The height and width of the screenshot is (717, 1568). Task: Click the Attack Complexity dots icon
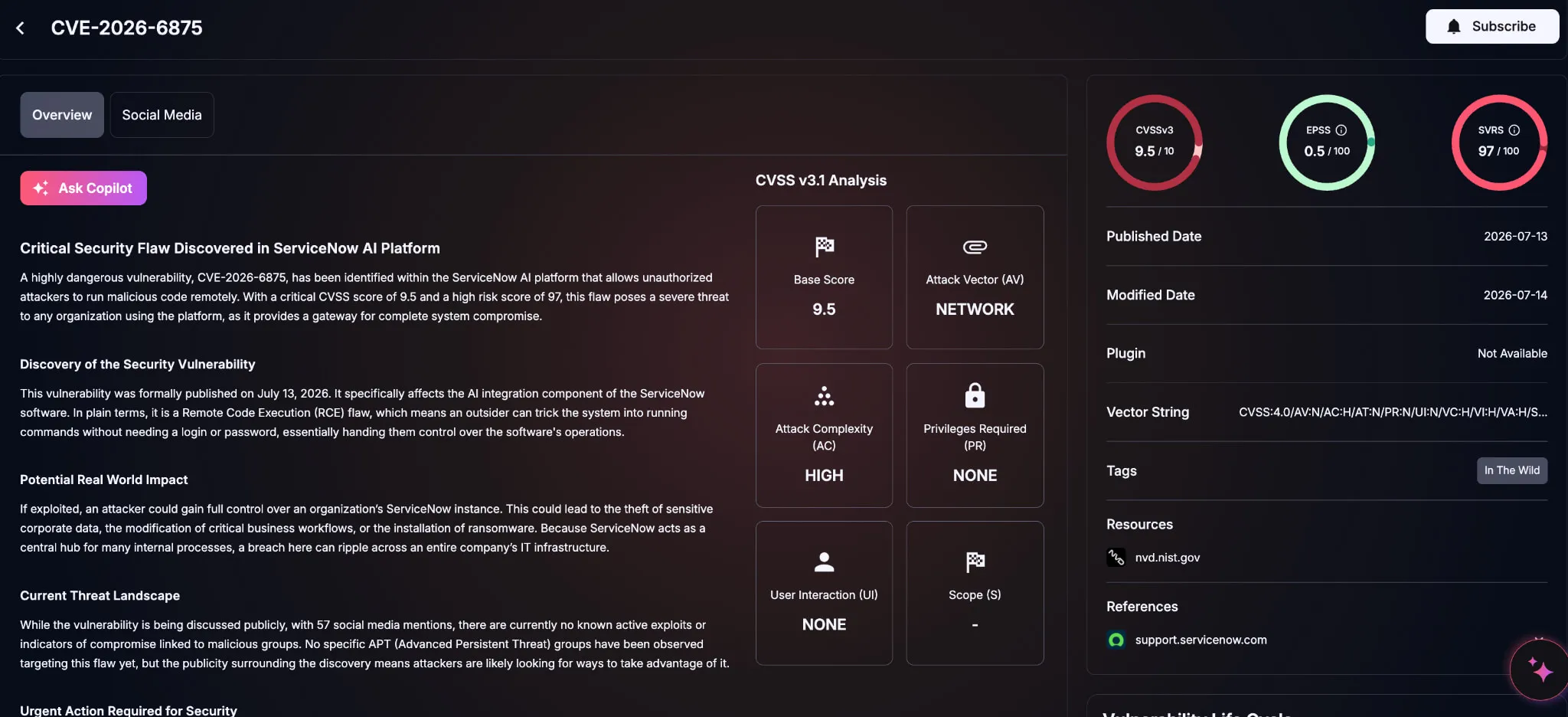point(824,396)
